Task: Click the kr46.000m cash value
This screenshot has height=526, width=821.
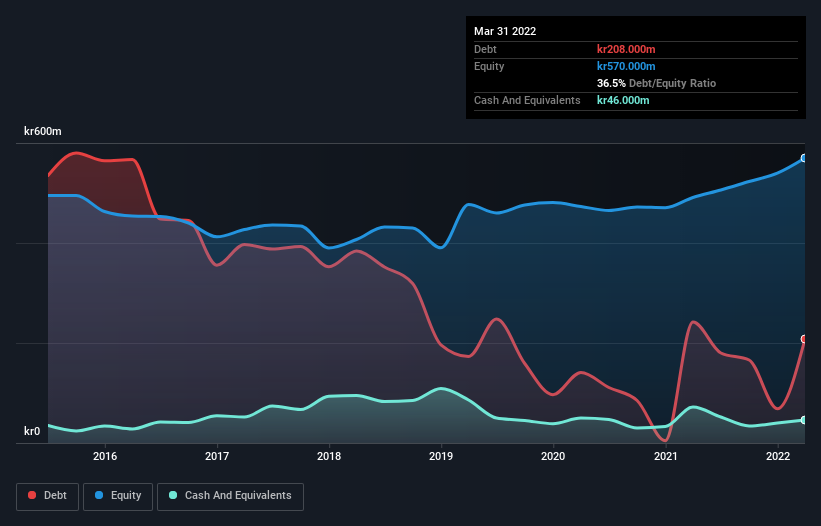Action: [x=623, y=100]
